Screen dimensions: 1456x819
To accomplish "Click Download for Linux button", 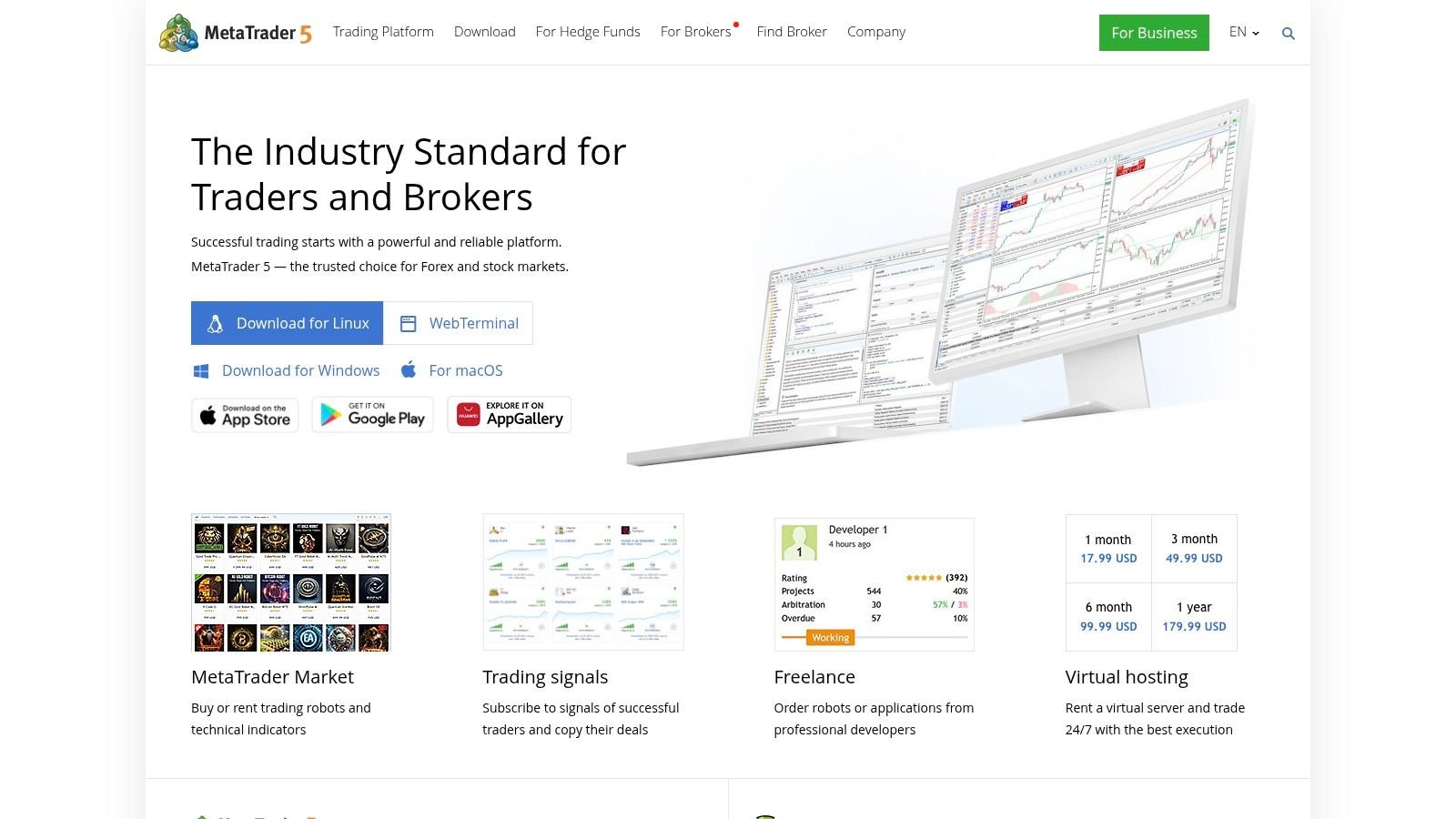I will click(x=287, y=323).
